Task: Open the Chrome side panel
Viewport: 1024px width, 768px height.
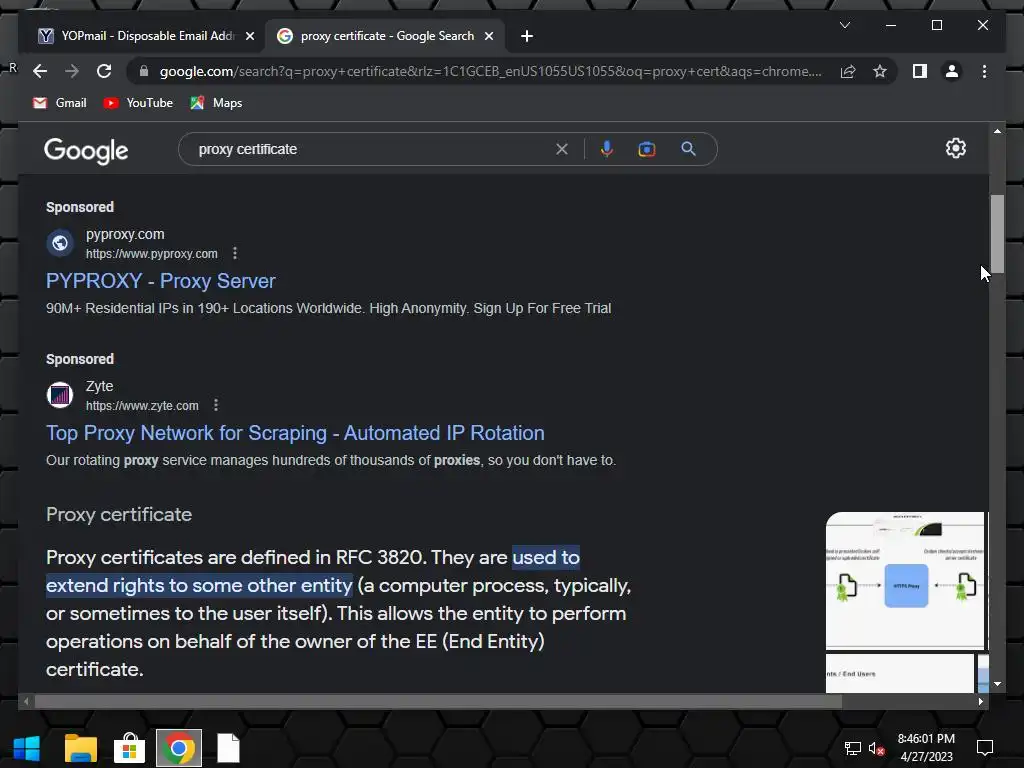Action: pos(920,71)
